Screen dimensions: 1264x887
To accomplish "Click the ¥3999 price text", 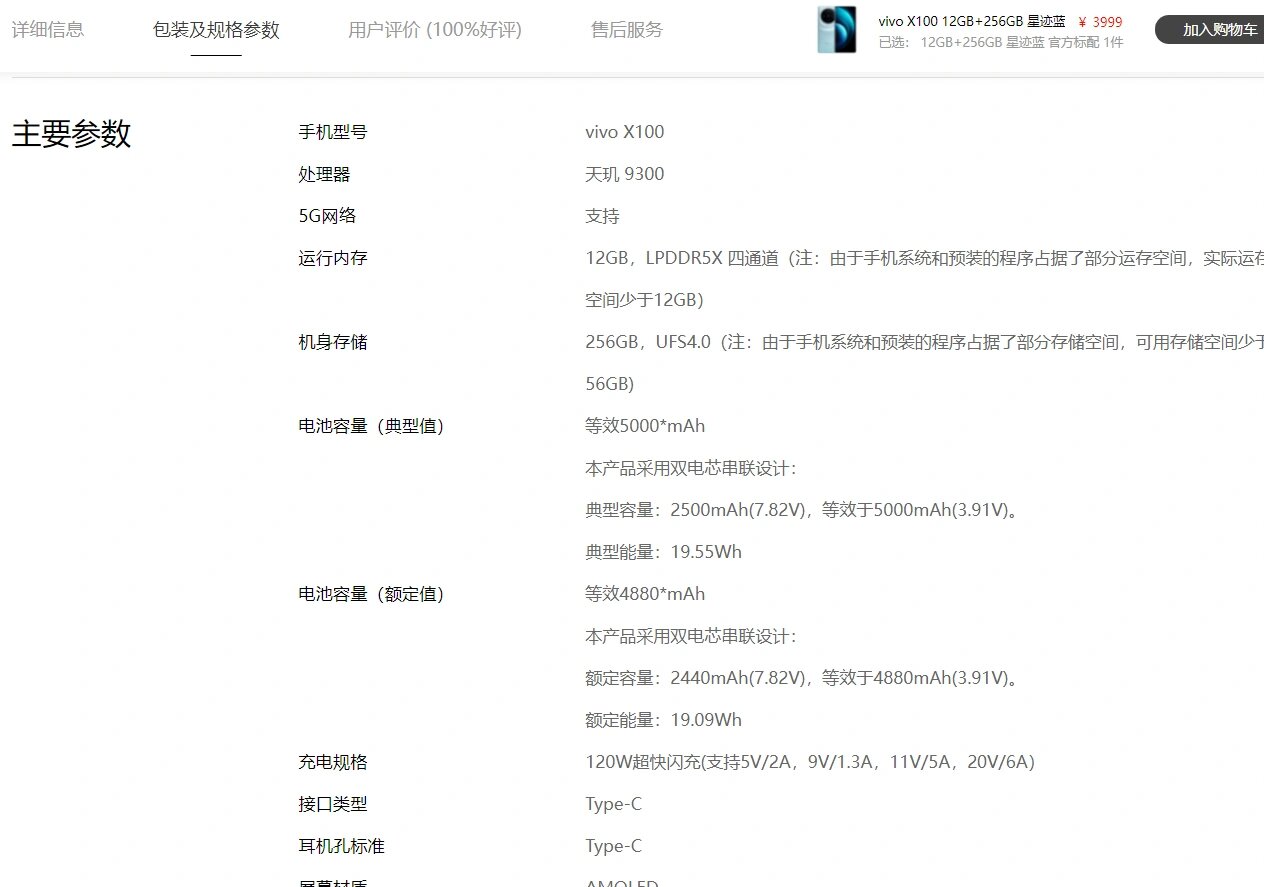I will [x=1100, y=22].
